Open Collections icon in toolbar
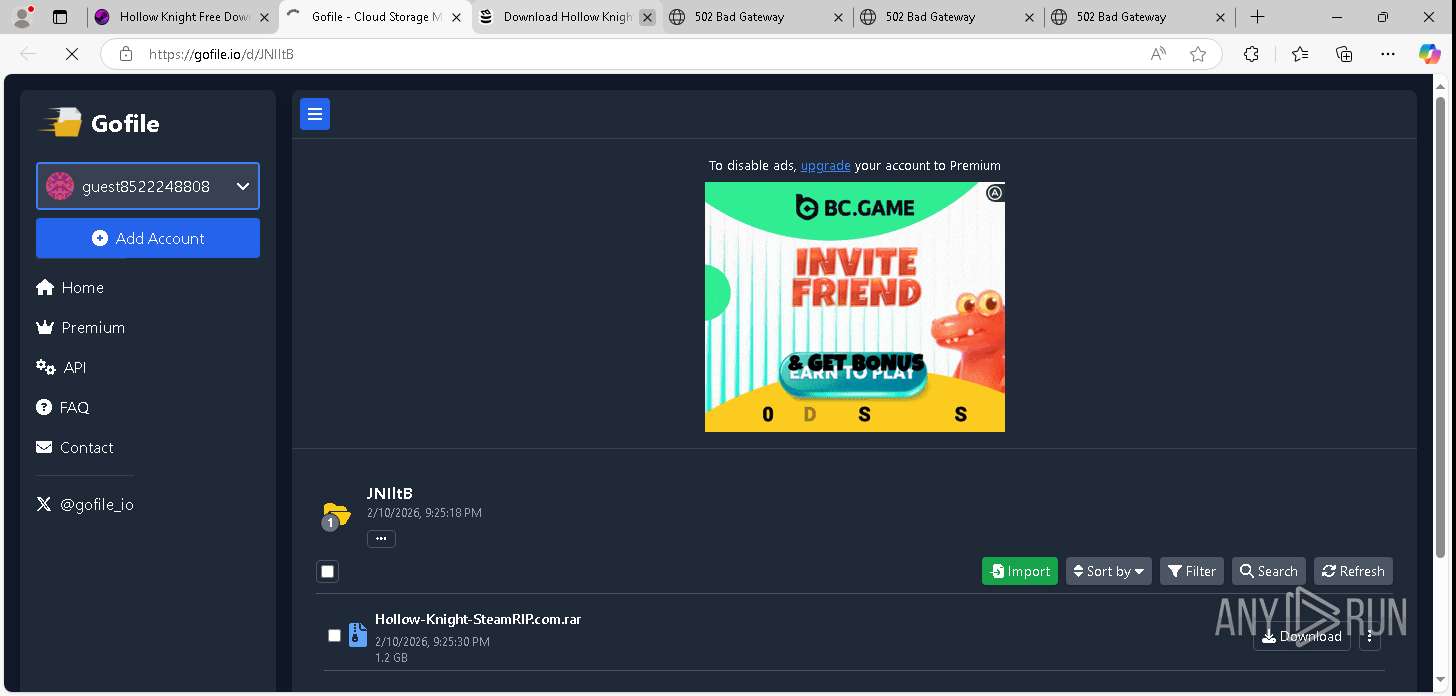The height and width of the screenshot is (696, 1456). (1344, 54)
